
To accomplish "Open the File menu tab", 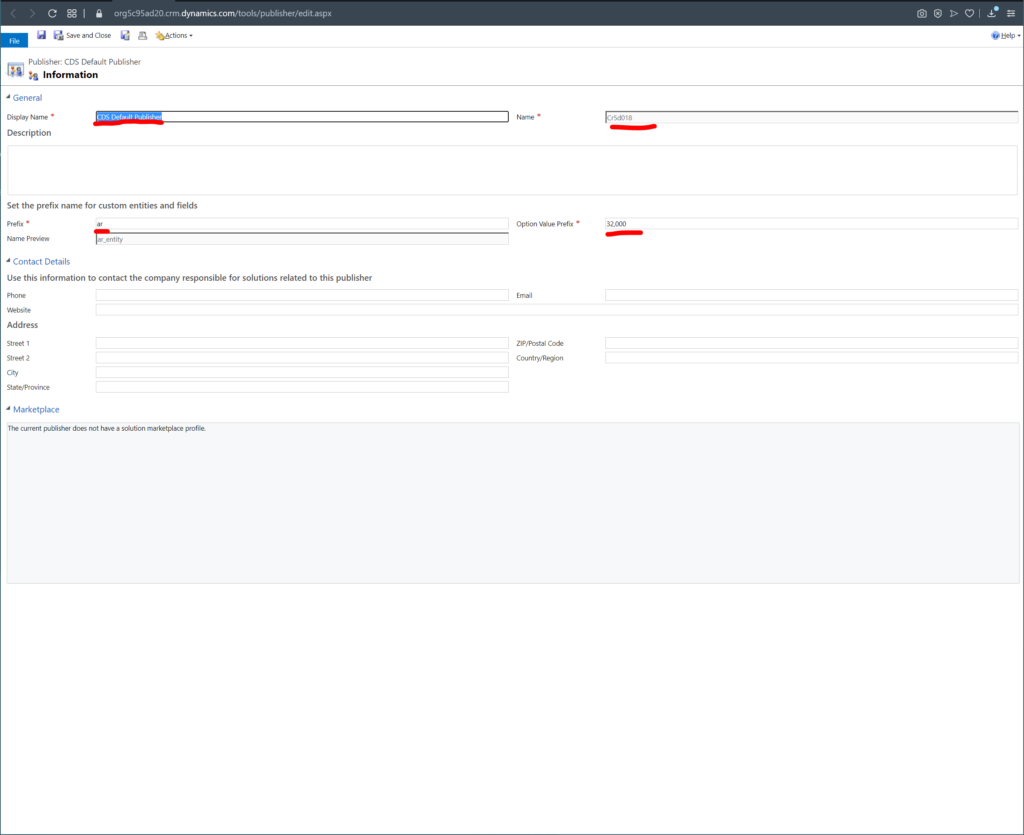I will pyautogui.click(x=14, y=41).
